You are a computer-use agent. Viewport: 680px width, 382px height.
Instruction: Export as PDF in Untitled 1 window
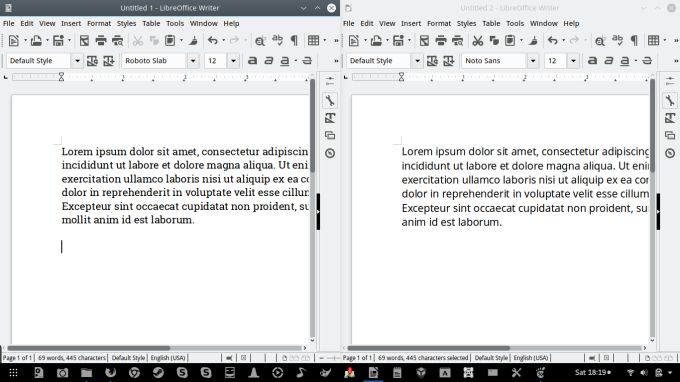tap(84, 41)
